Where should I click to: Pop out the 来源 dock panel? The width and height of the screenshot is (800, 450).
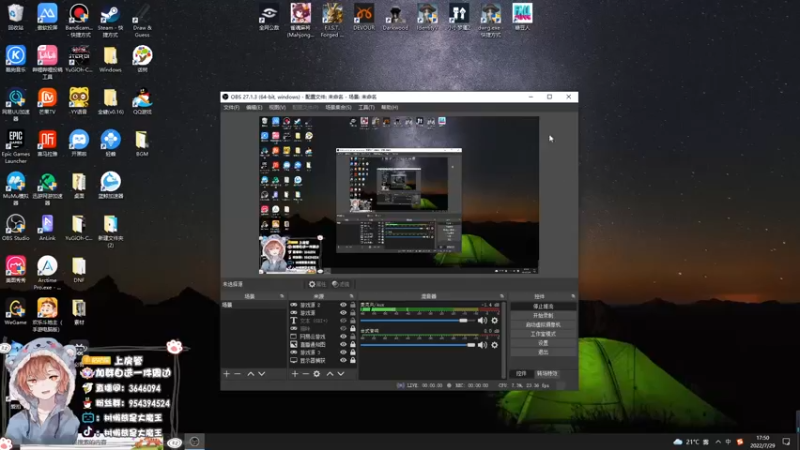(x=352, y=296)
